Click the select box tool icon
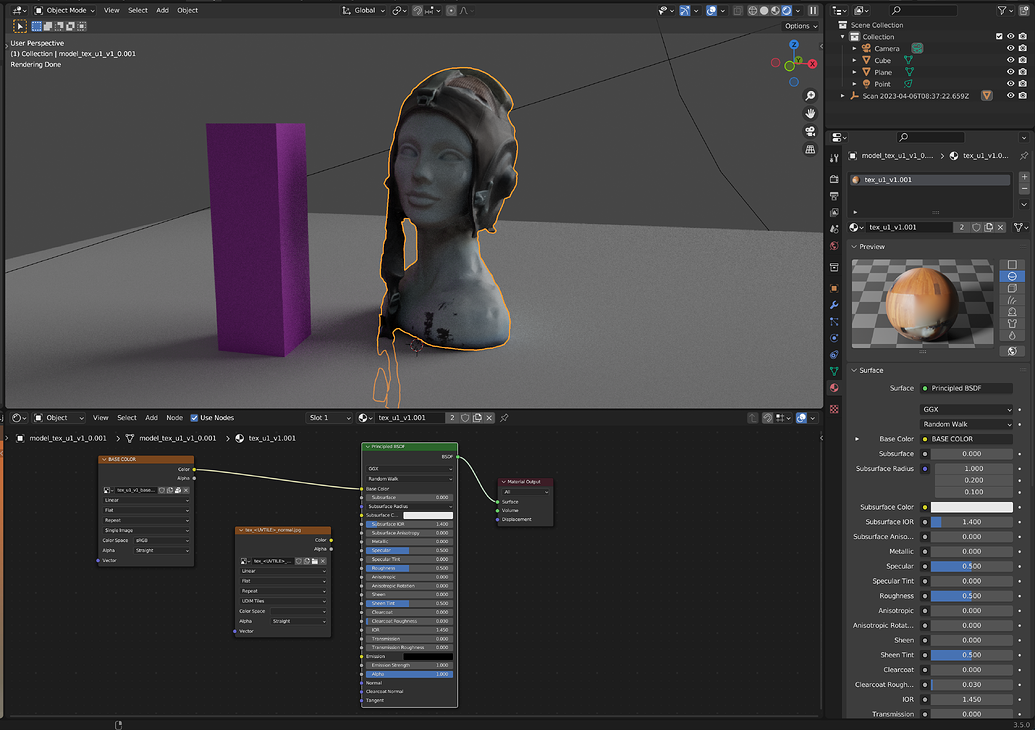 (20, 26)
